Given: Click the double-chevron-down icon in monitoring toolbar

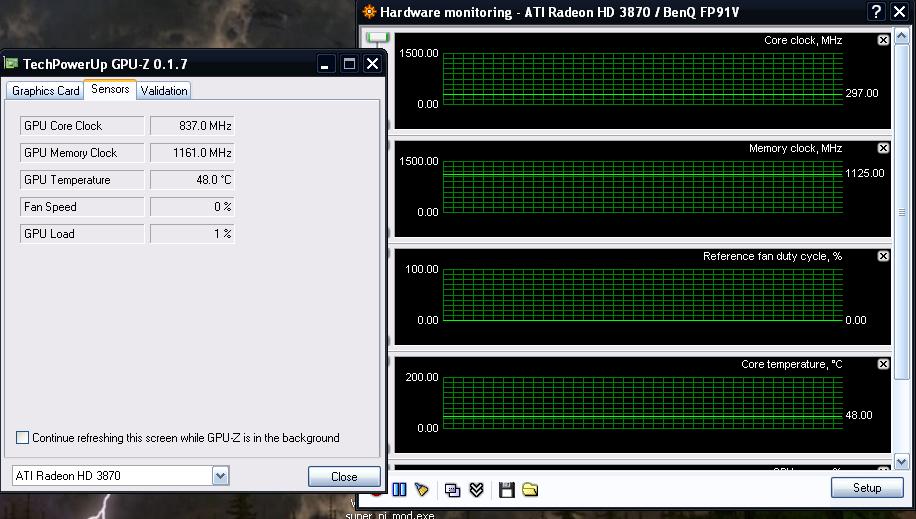Looking at the screenshot, I should 477,490.
